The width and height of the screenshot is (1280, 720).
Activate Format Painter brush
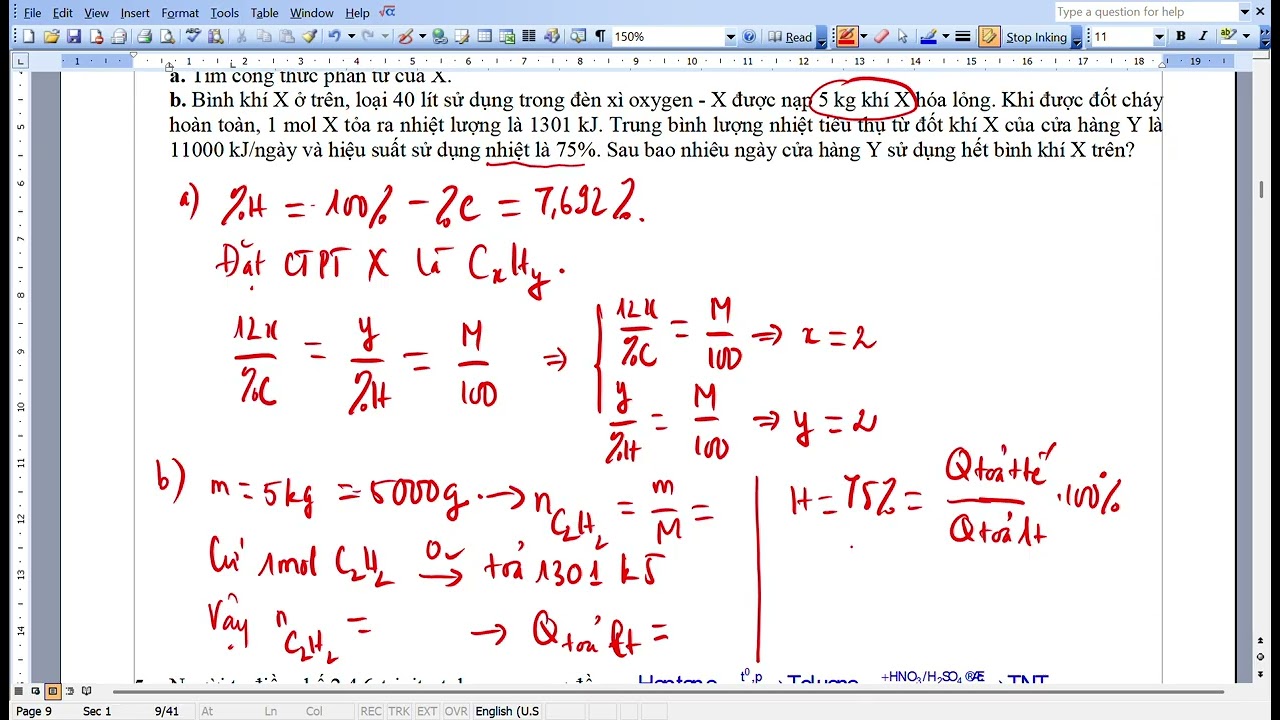[x=310, y=36]
